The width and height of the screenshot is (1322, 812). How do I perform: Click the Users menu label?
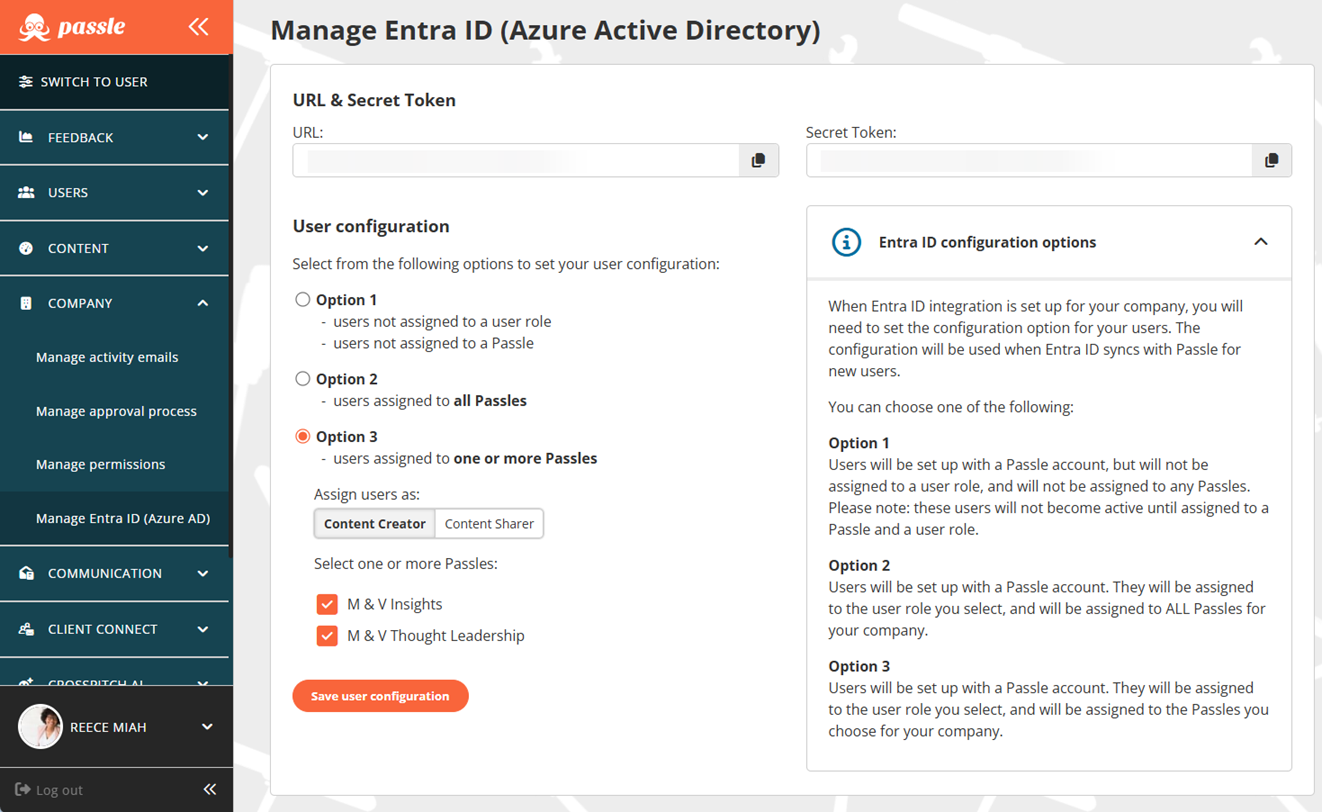(68, 192)
